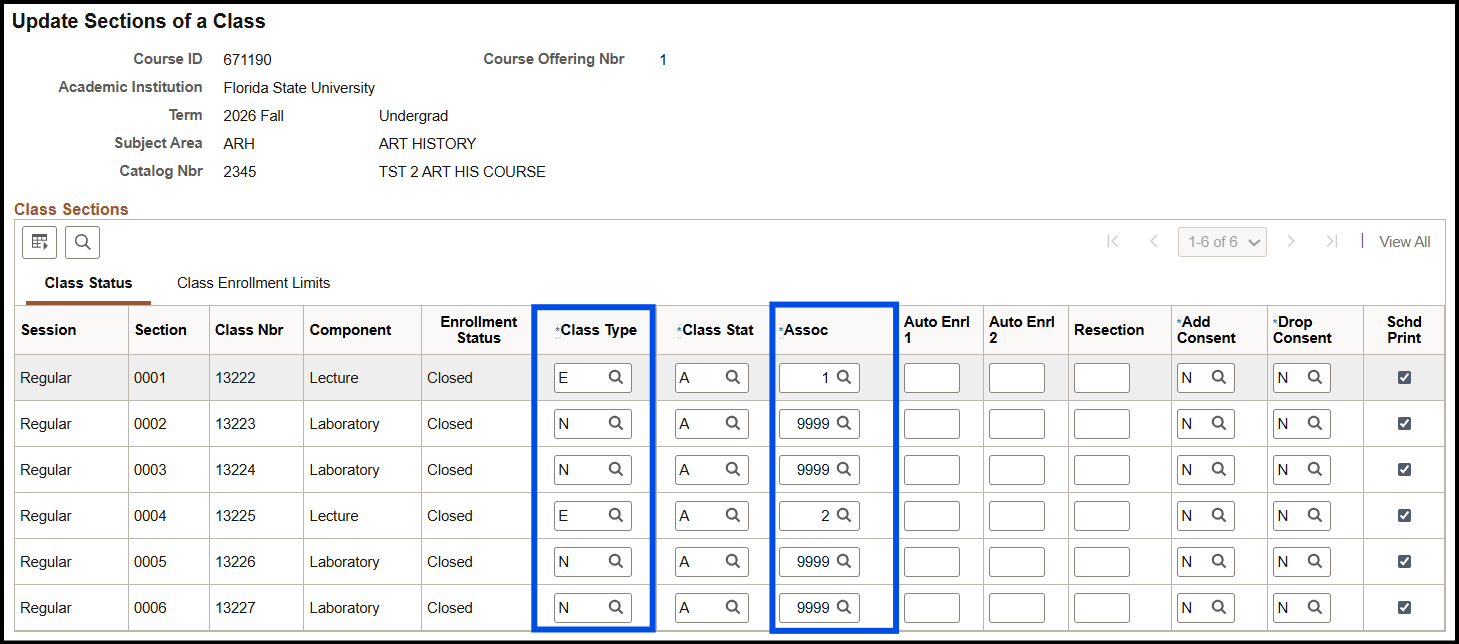Open the Class Type lookup for section 0006
The width and height of the screenshot is (1459, 644).
coord(617,607)
